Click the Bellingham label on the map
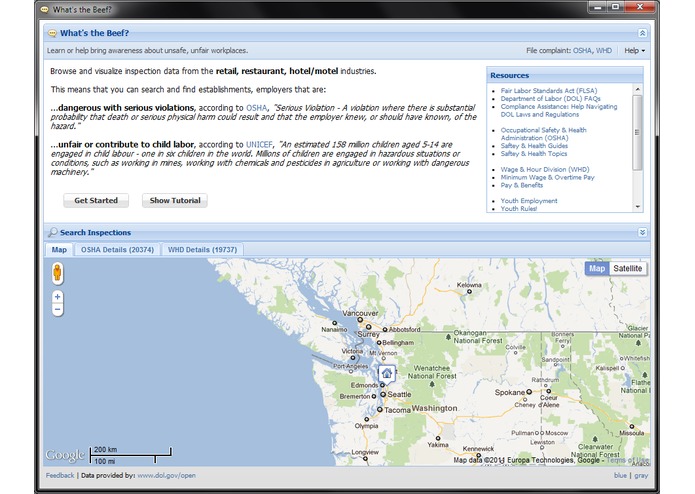Viewport: 695px width, 494px height. pyautogui.click(x=398, y=342)
